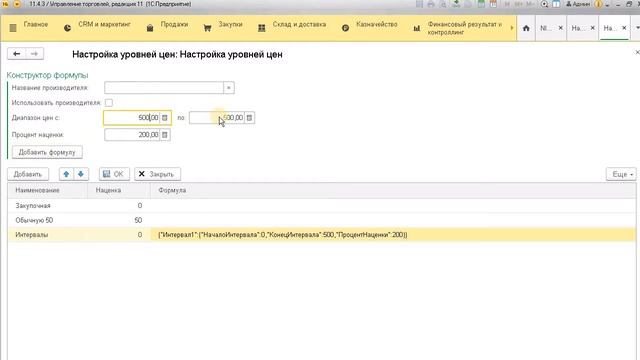Open the application main menu in title bar

17,4
